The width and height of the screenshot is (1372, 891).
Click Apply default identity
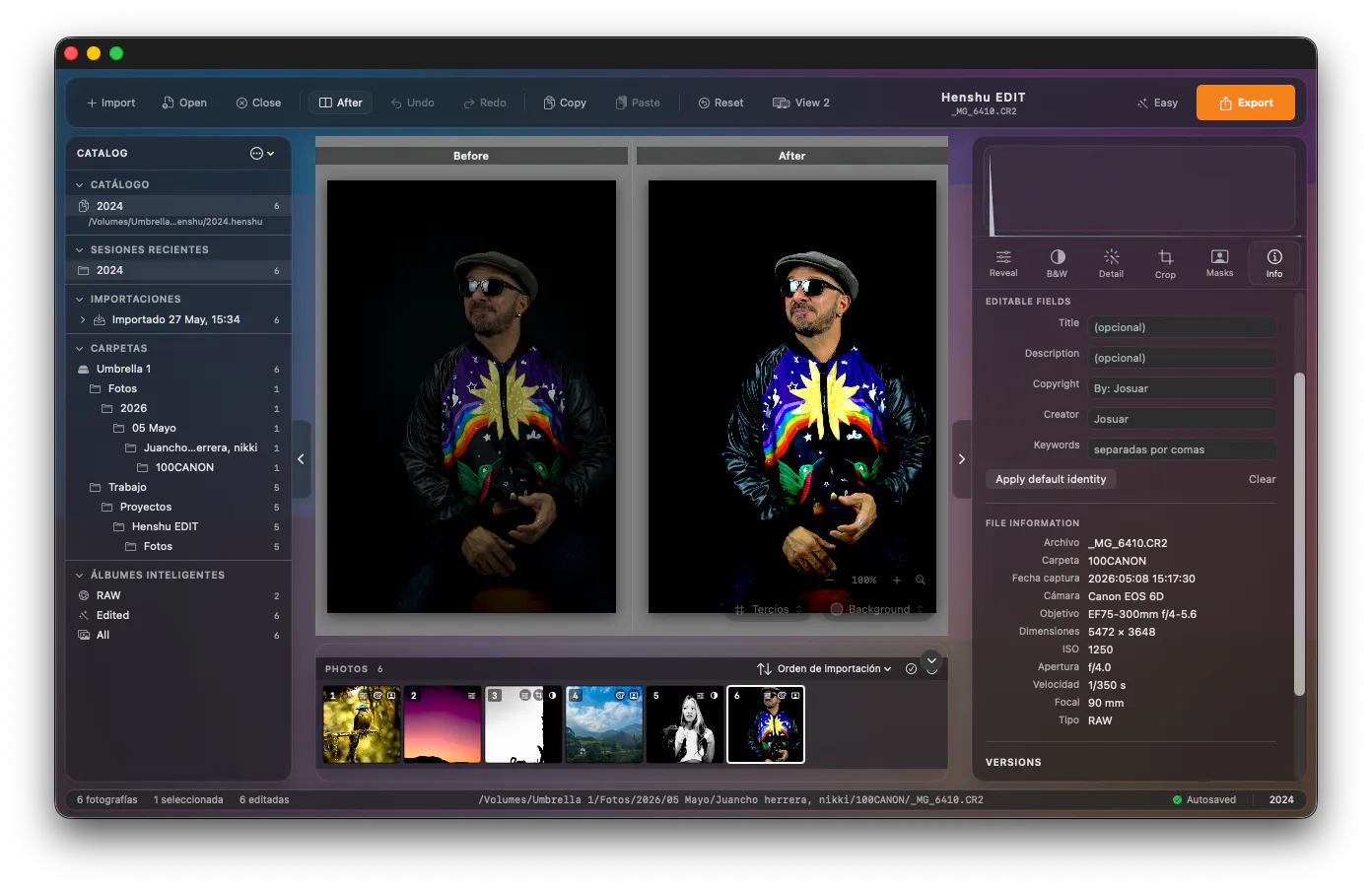1051,480
